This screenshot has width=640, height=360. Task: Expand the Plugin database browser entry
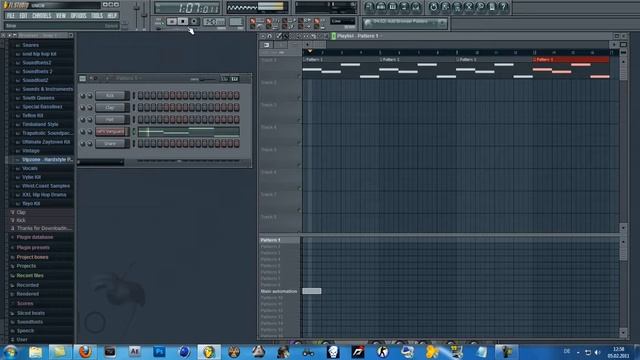click(35, 237)
